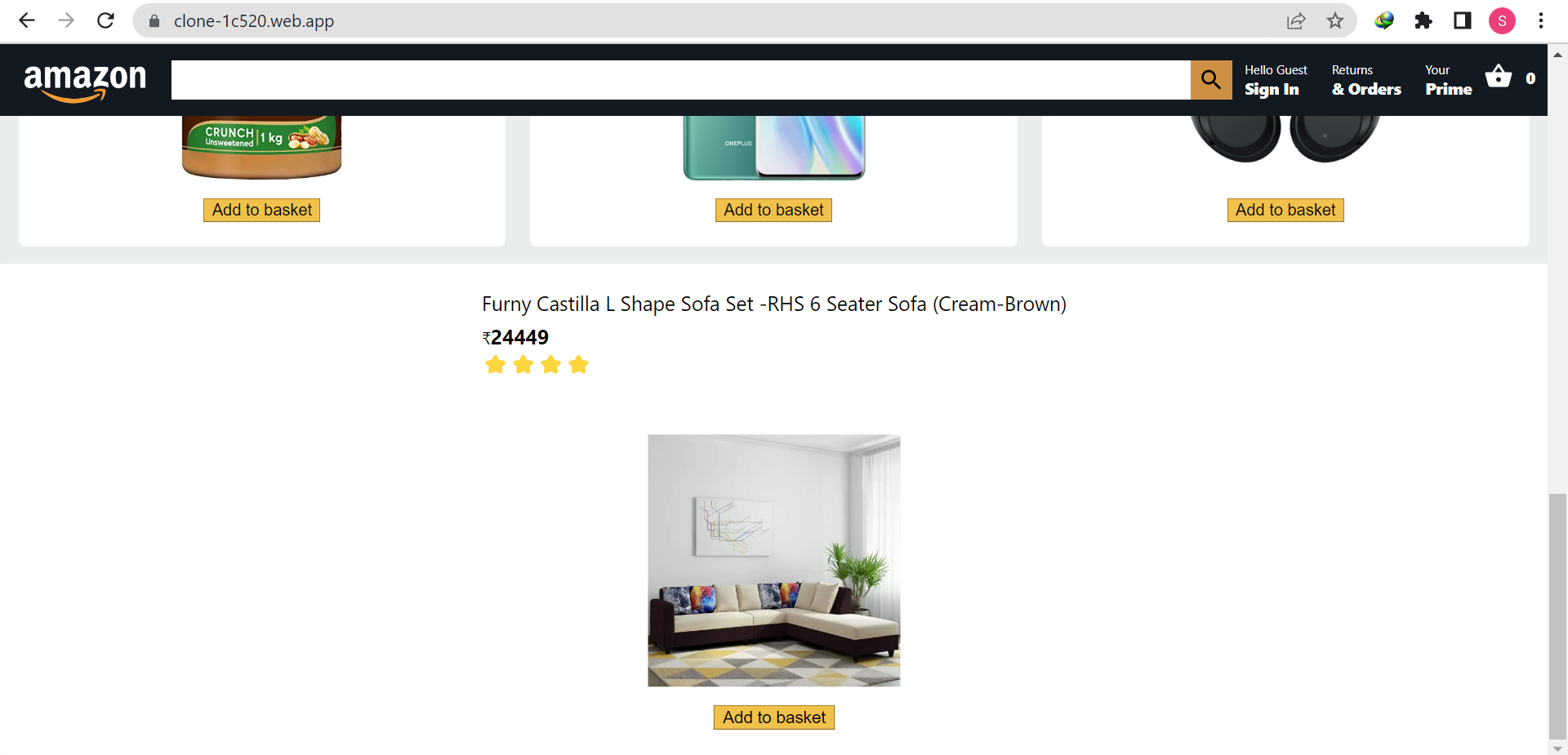Open Your Prime link

[1449, 80]
